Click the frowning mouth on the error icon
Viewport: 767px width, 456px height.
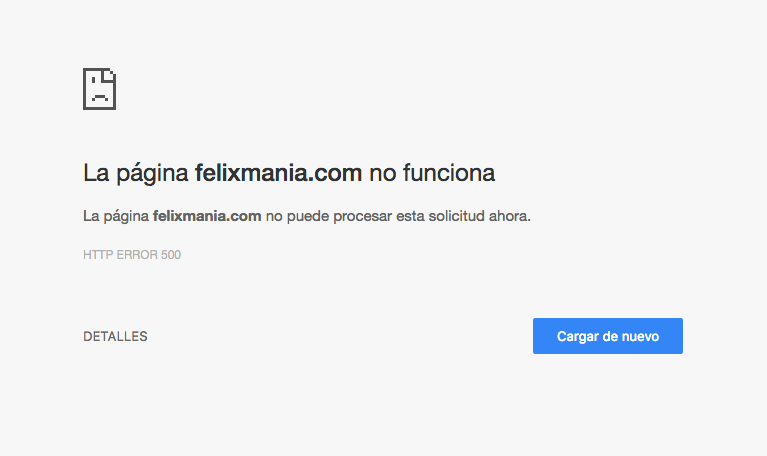coord(100,96)
